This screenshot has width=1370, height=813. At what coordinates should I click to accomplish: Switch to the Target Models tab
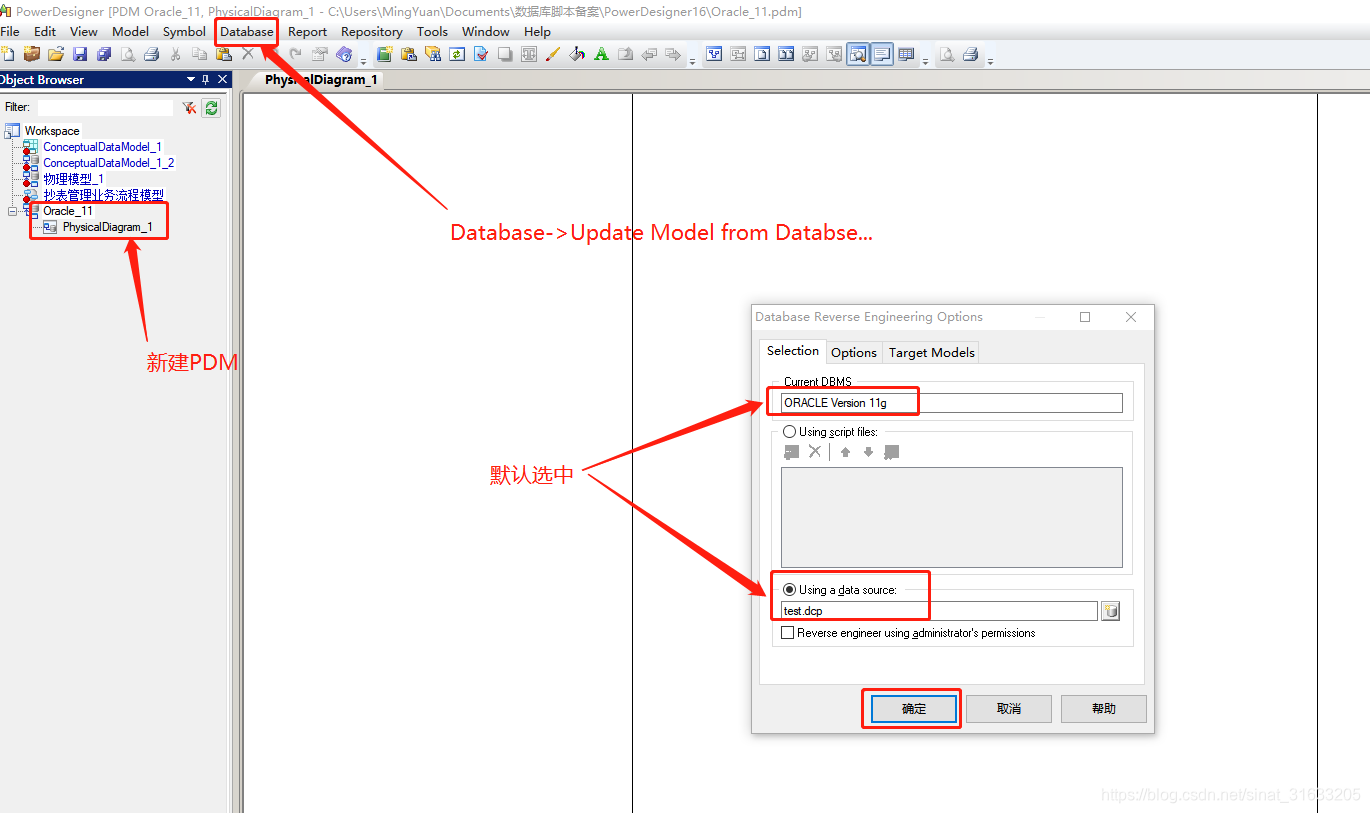[x=932, y=352]
